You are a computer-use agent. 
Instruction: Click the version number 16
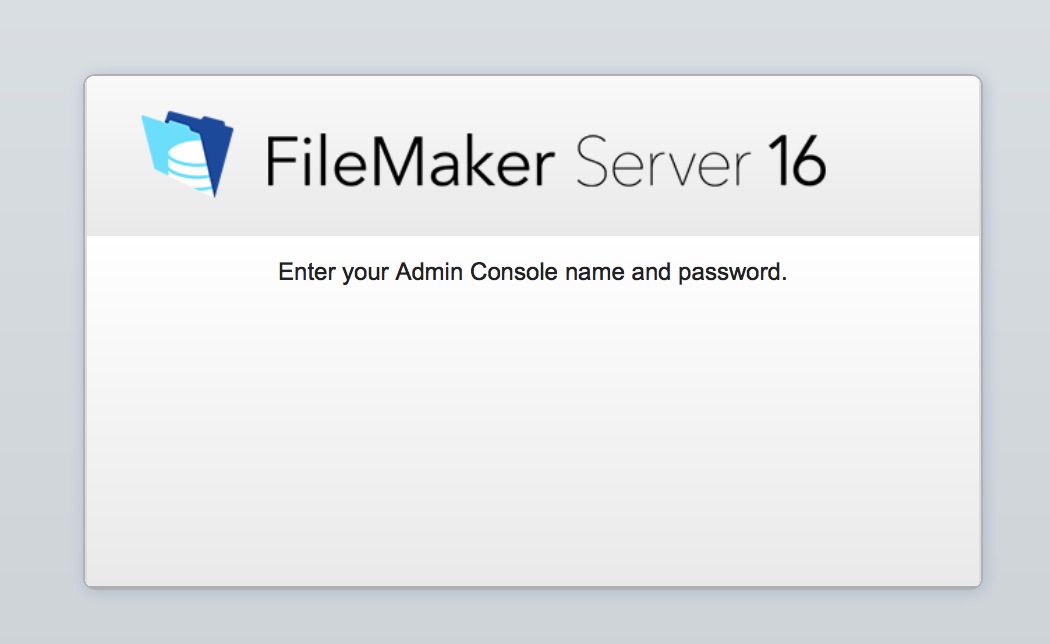[x=796, y=160]
